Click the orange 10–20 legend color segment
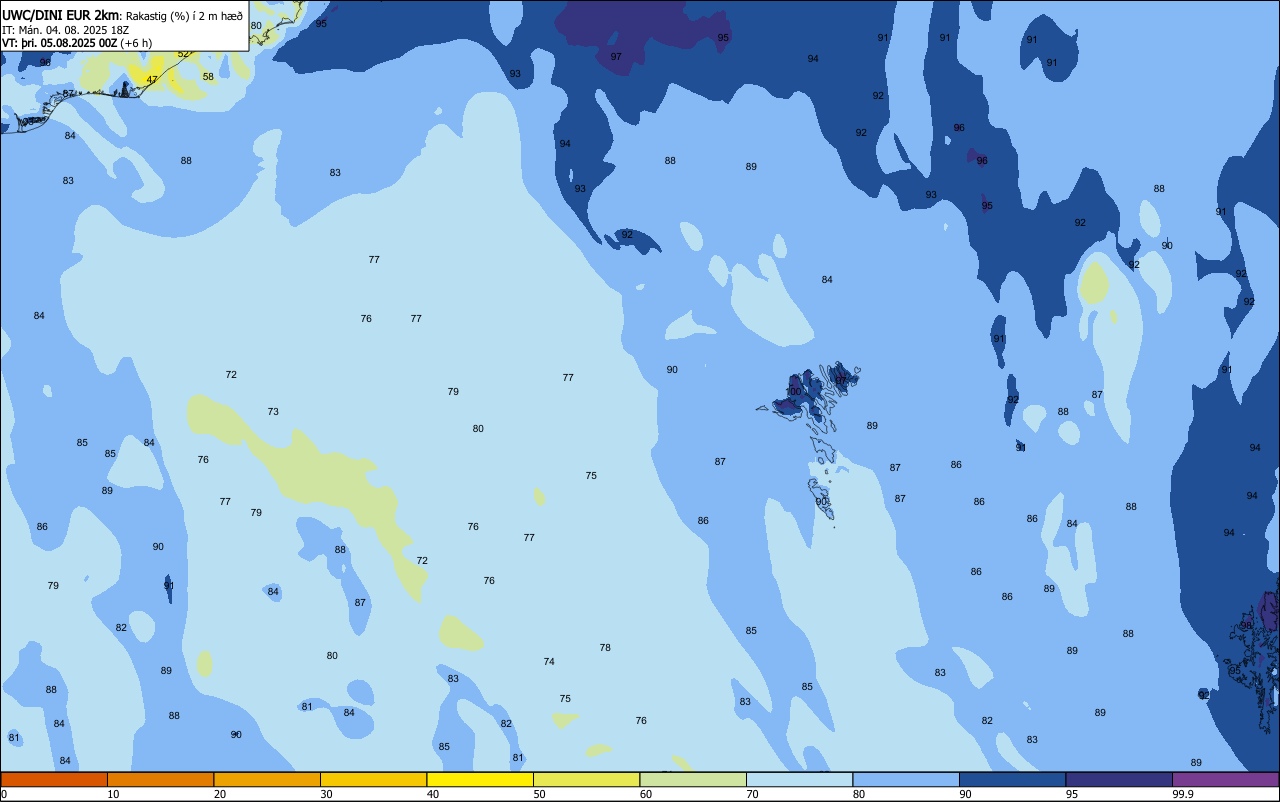 click(160, 779)
